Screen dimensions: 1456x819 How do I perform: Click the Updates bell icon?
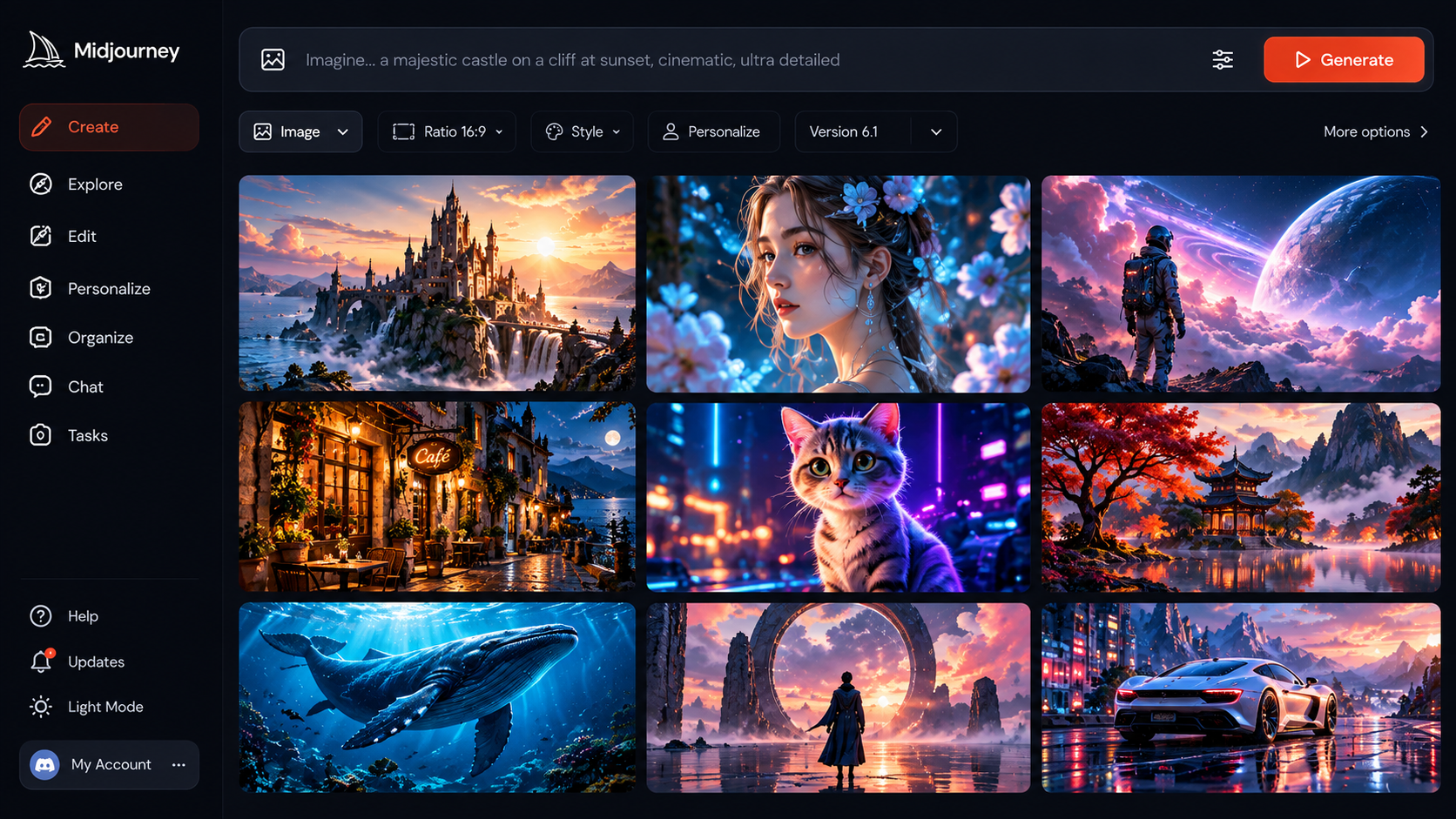[x=41, y=661]
